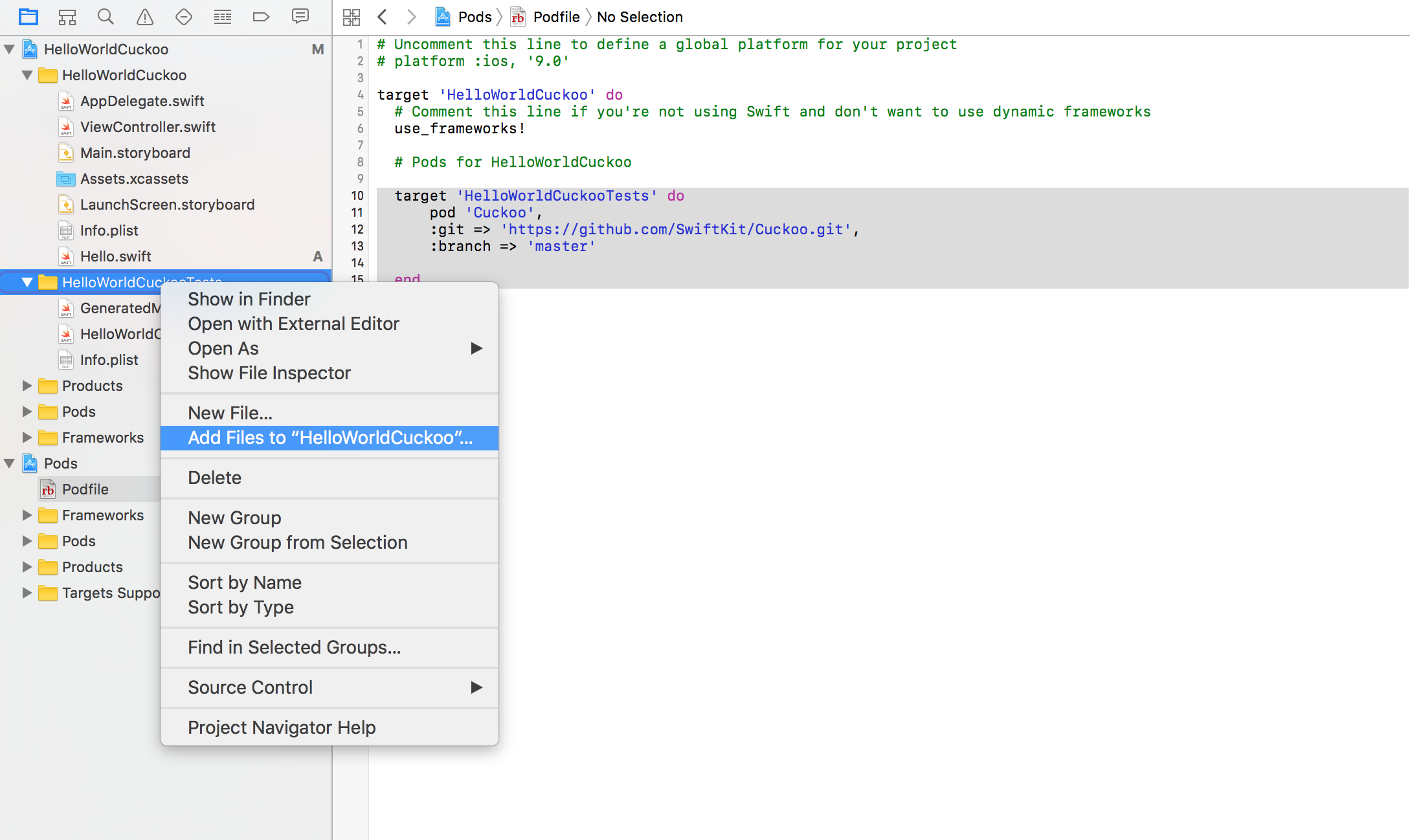The width and height of the screenshot is (1410, 840).
Task: Expand the Targets Support Files folder
Action: coord(27,593)
